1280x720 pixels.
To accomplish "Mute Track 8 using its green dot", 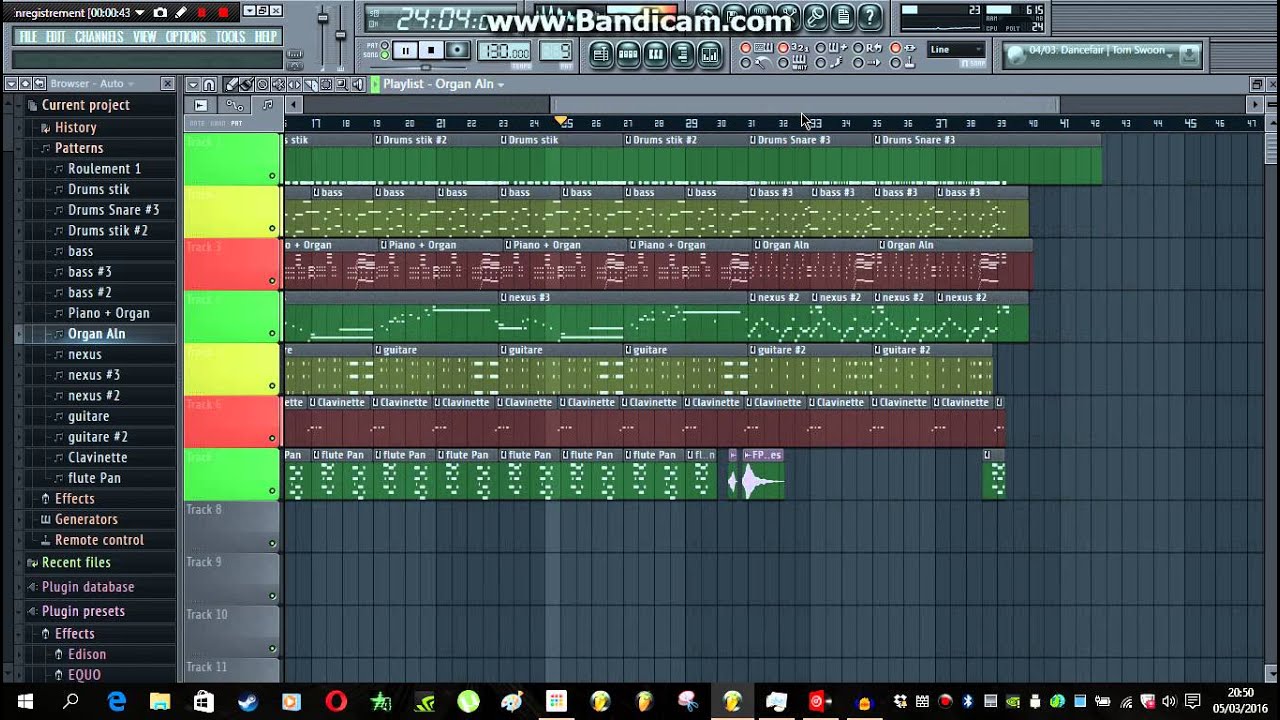I will (272, 543).
